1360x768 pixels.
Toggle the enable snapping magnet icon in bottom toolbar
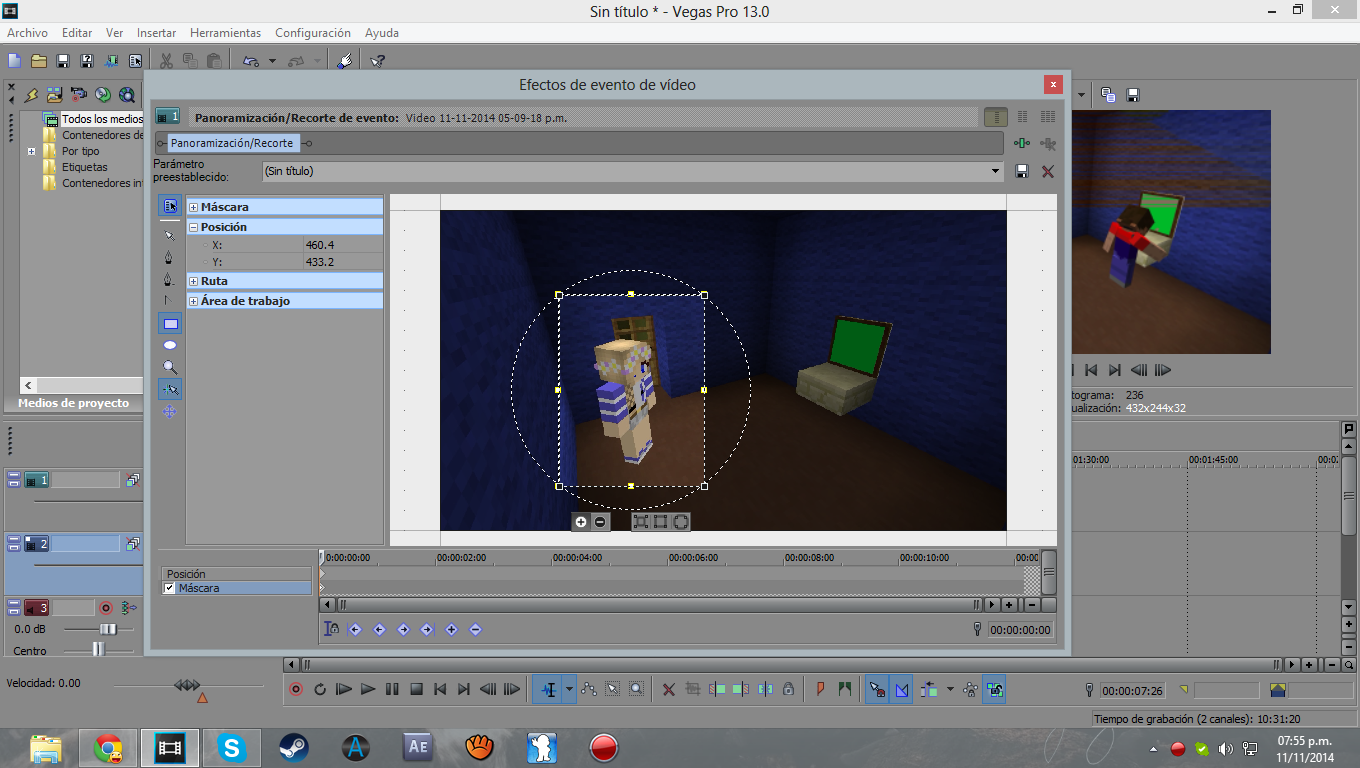877,689
